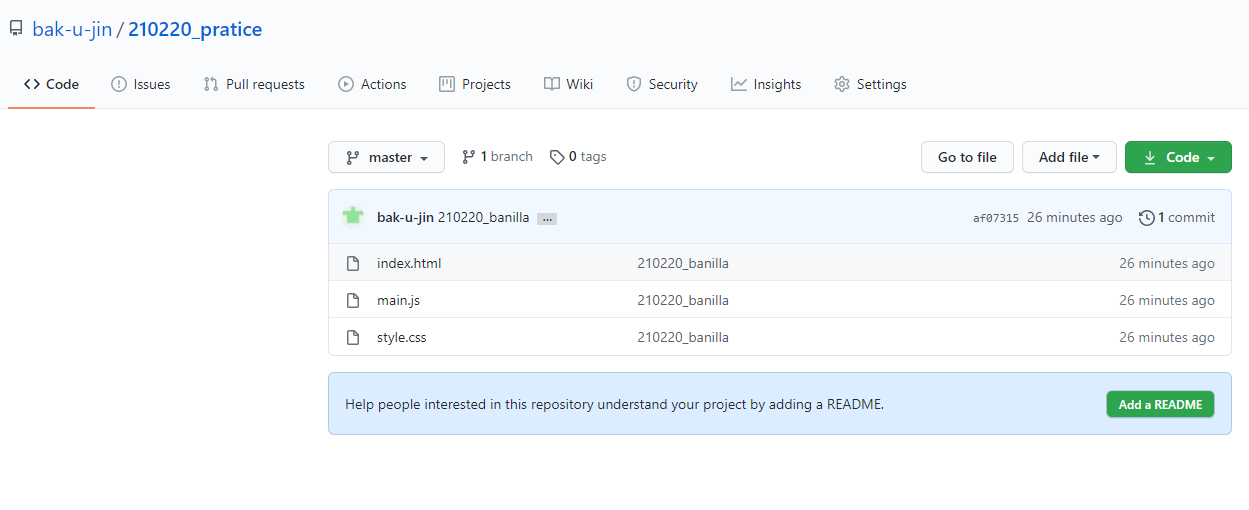Open the Actions tab
This screenshot has width=1249, height=510.
tap(372, 84)
